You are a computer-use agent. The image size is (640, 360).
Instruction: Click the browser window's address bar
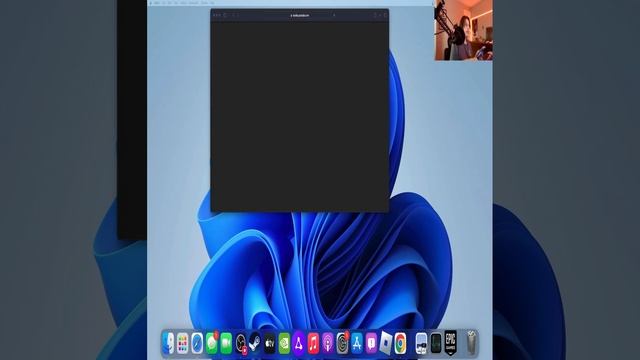tap(300, 16)
